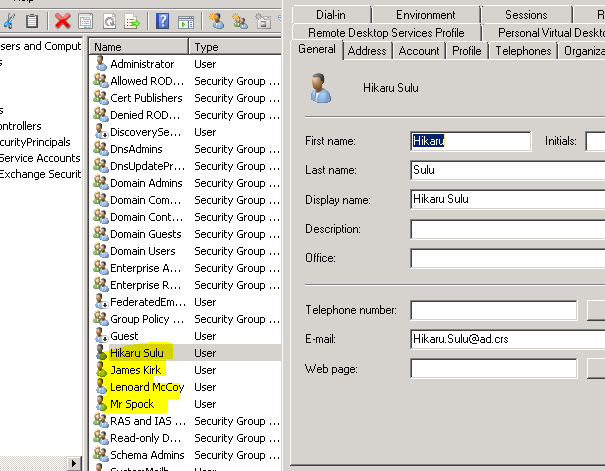The height and width of the screenshot is (471, 605).
Task: Click the Administrator user icon in list
Action: 101,64
